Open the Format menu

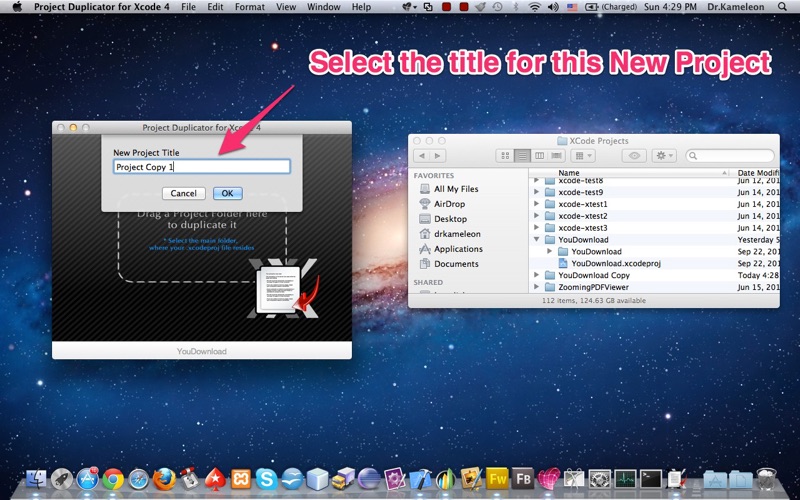249,7
